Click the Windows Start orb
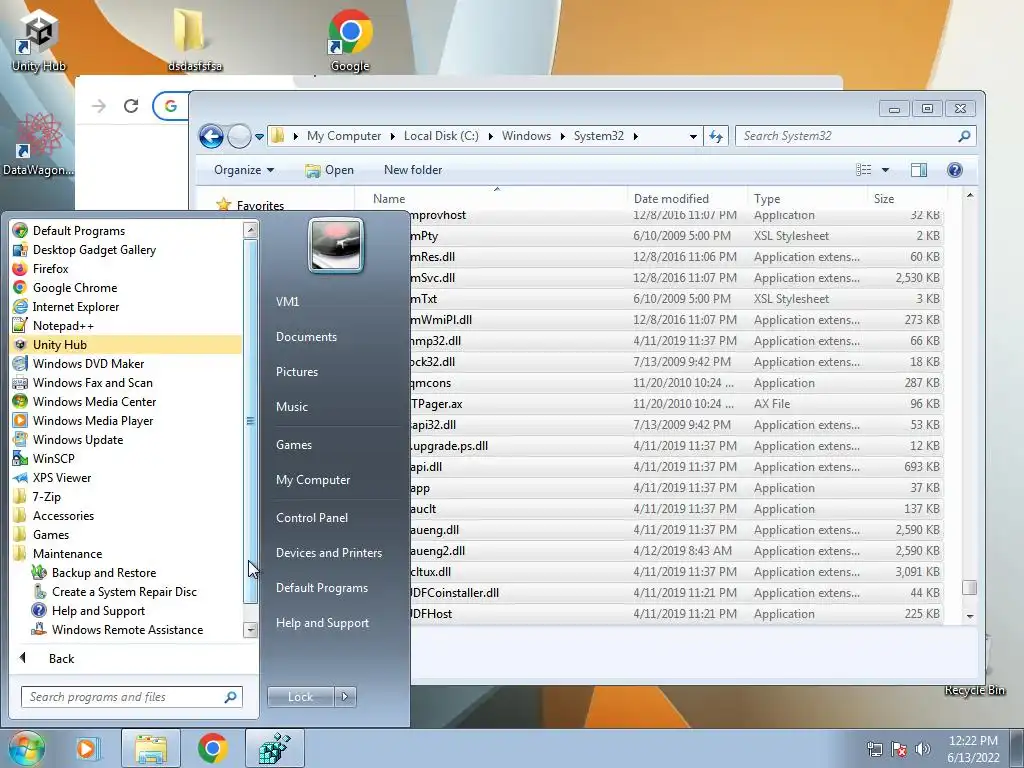Screen dimensions: 1024x768 click(x=26, y=748)
